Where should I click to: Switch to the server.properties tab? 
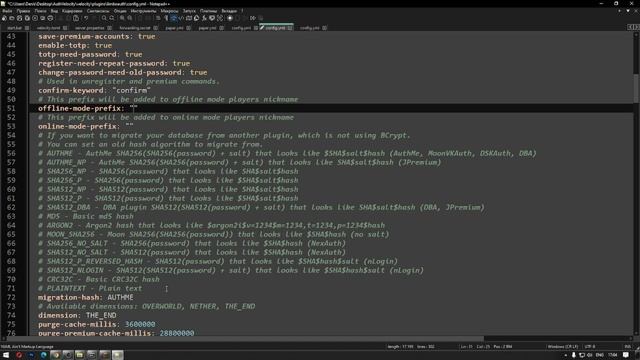tap(90, 28)
